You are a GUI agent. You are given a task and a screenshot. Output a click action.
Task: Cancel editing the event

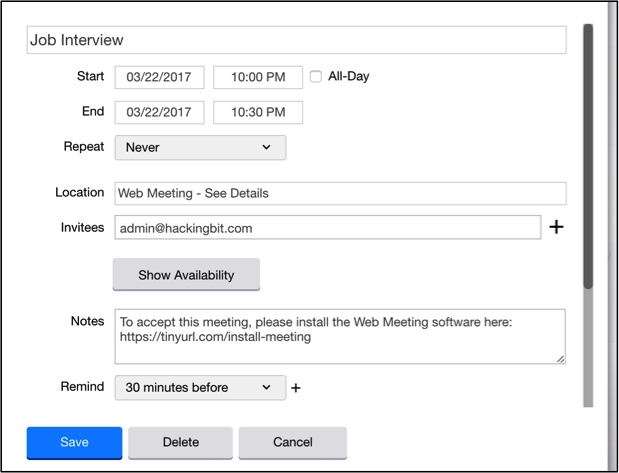[x=292, y=443]
